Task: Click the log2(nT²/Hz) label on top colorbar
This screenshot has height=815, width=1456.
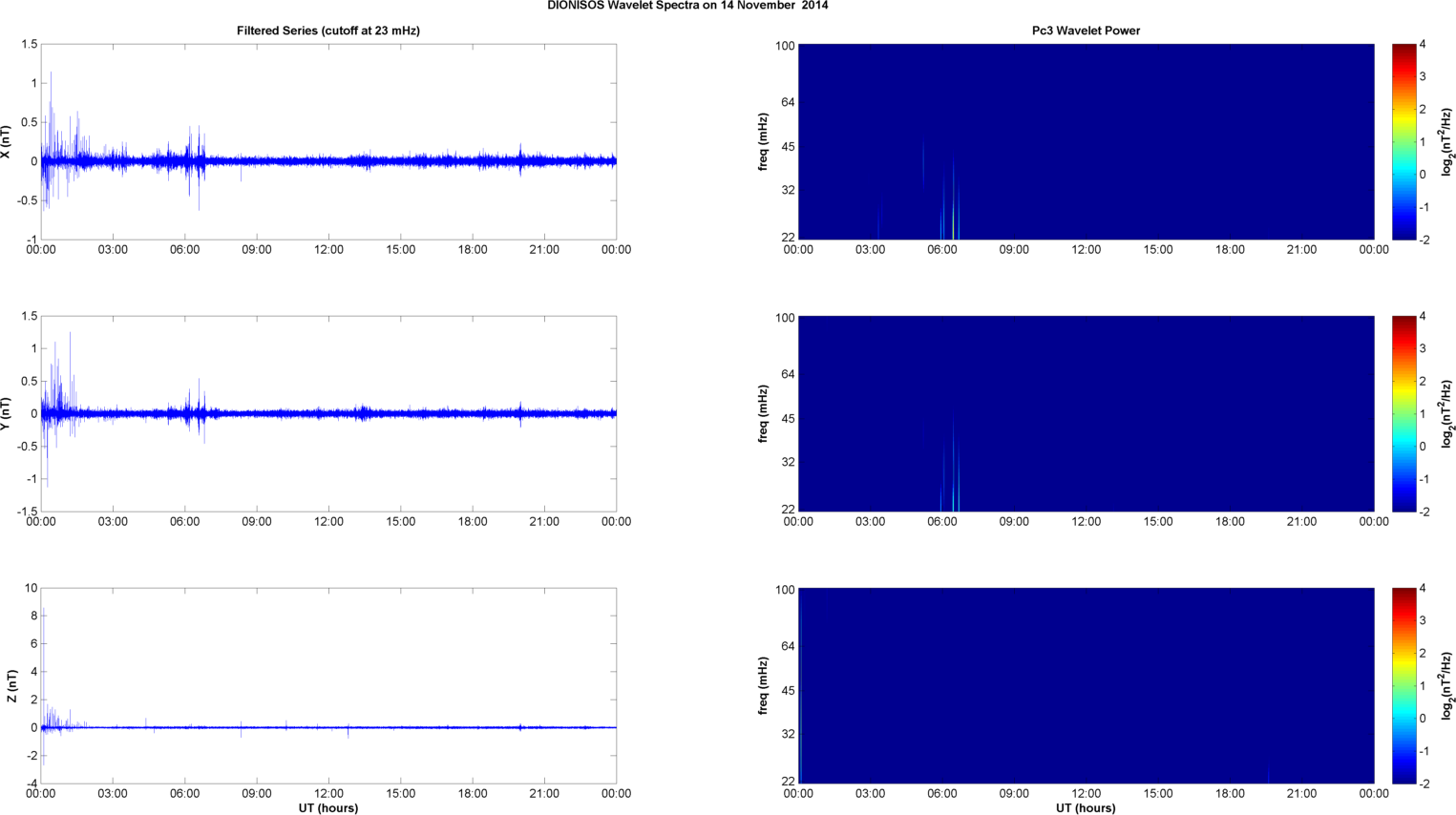Action: [1446, 142]
